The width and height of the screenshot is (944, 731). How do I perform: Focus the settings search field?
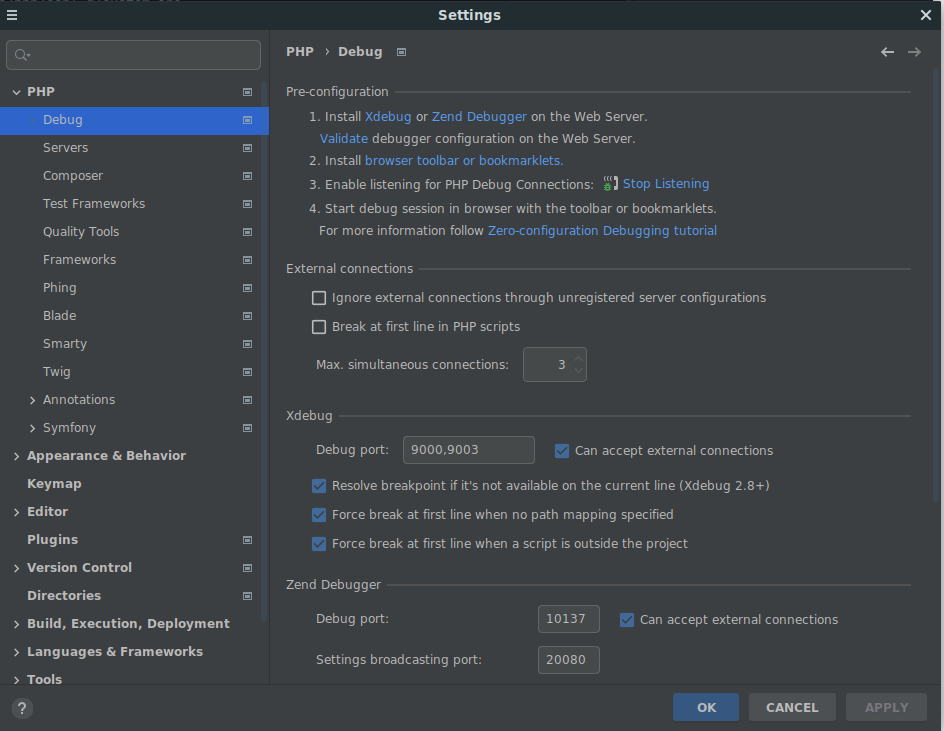134,55
